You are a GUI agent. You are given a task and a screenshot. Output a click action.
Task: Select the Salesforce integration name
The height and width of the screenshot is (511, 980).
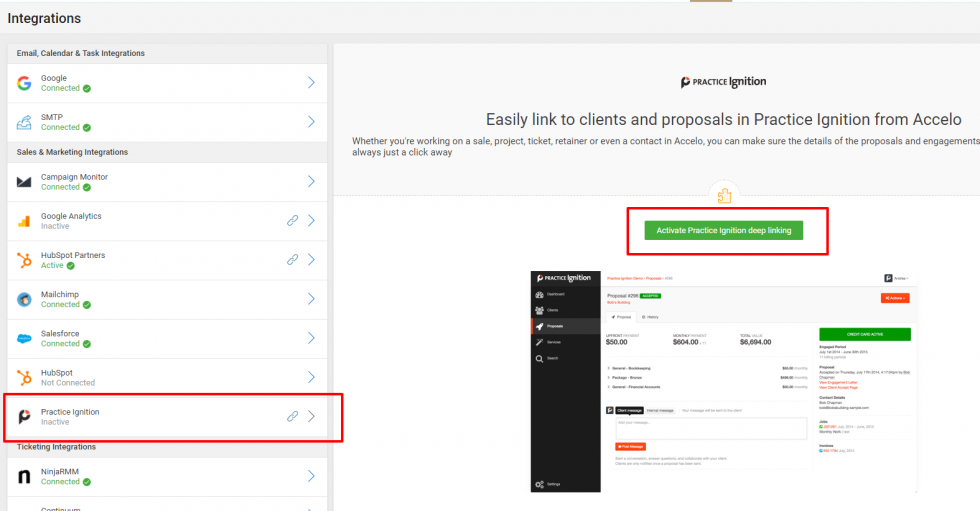60,334
